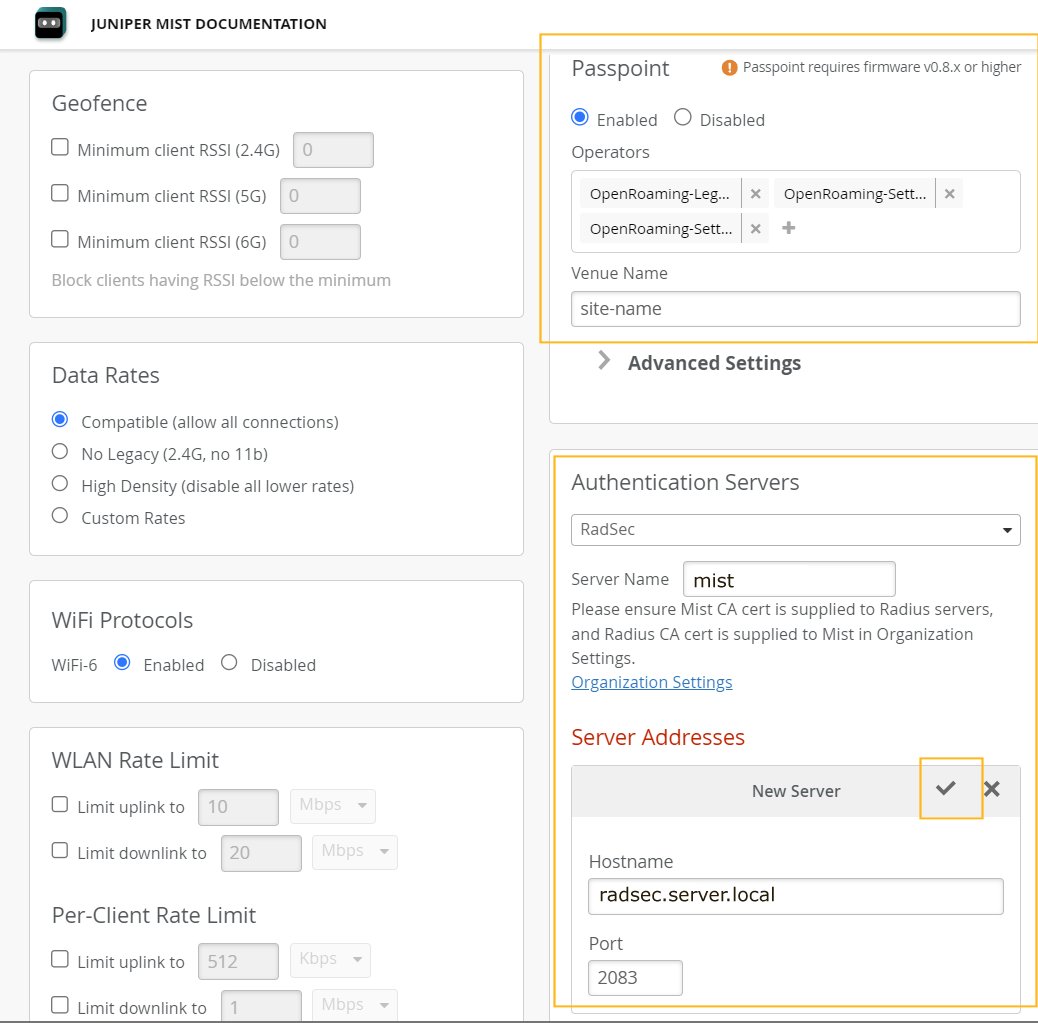Remove the first OpenRoaming-Sett... operator tag

click(950, 194)
